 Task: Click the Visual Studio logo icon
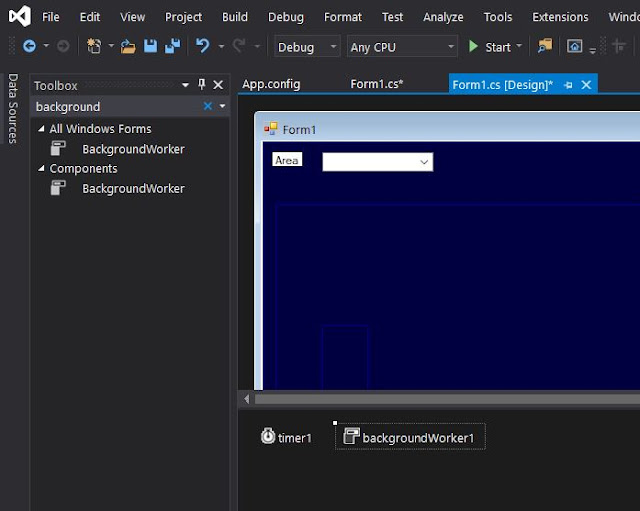(x=20, y=16)
